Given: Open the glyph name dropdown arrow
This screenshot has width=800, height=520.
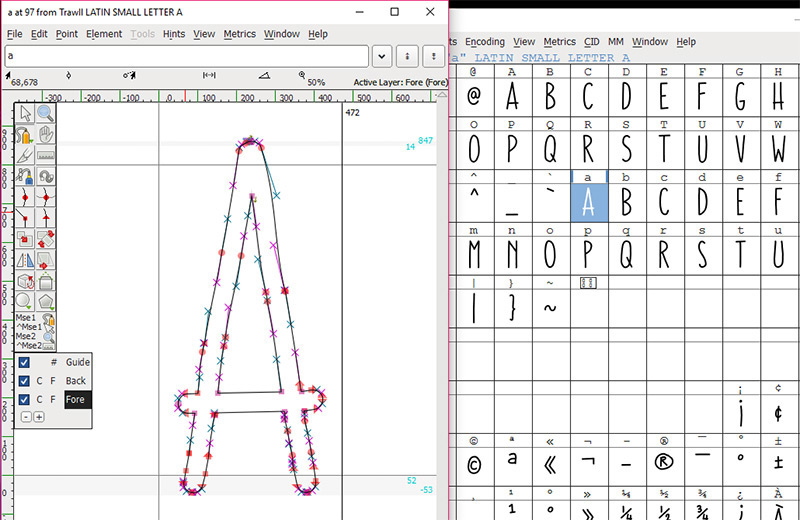Looking at the screenshot, I should pos(382,56).
